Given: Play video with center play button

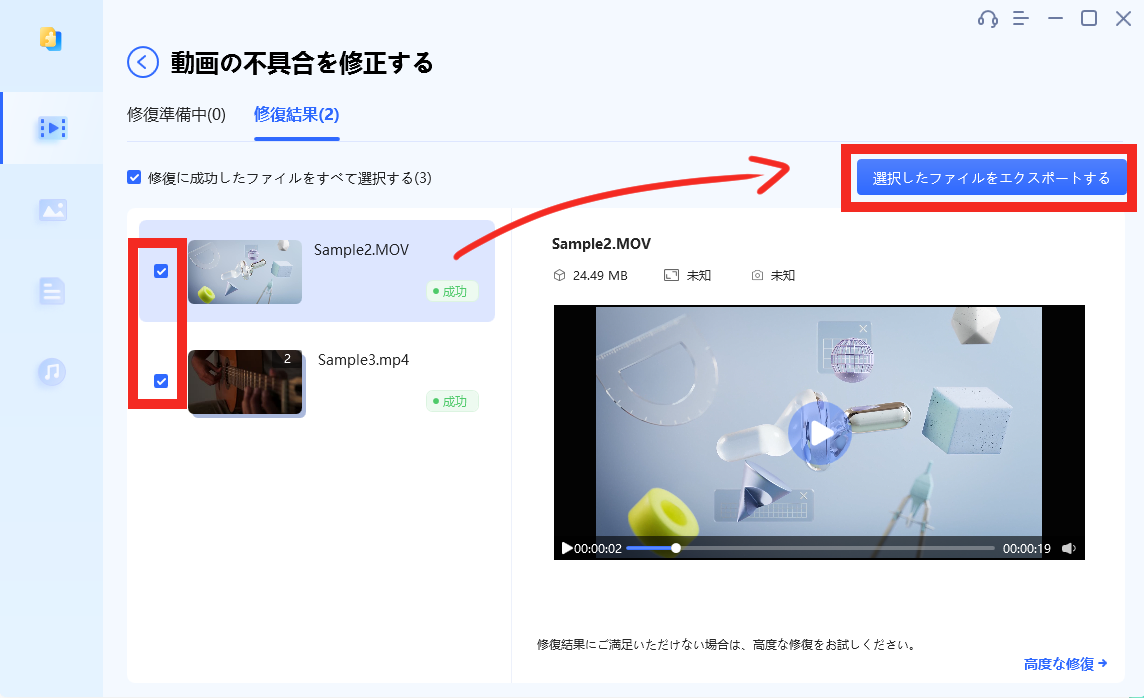Looking at the screenshot, I should pos(818,432).
